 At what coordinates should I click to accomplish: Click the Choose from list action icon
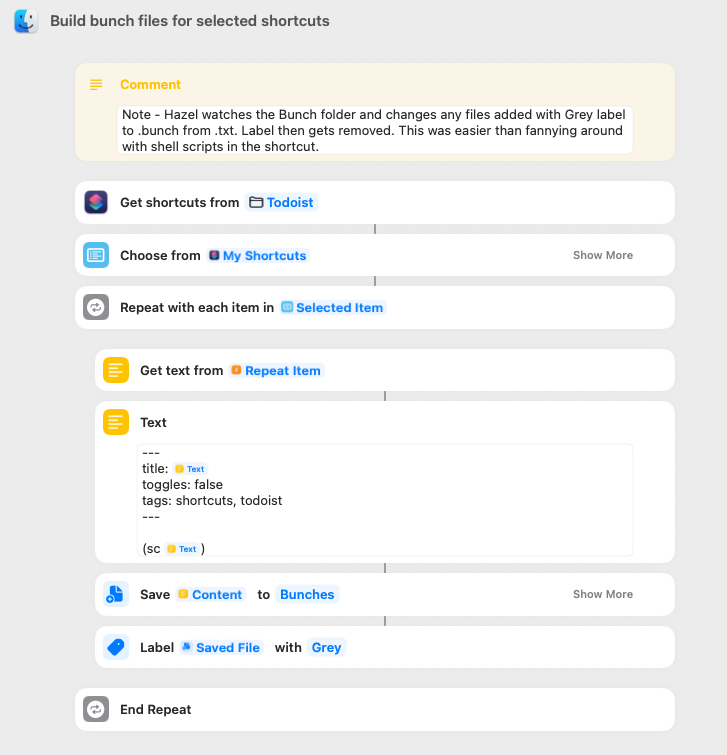click(x=96, y=255)
